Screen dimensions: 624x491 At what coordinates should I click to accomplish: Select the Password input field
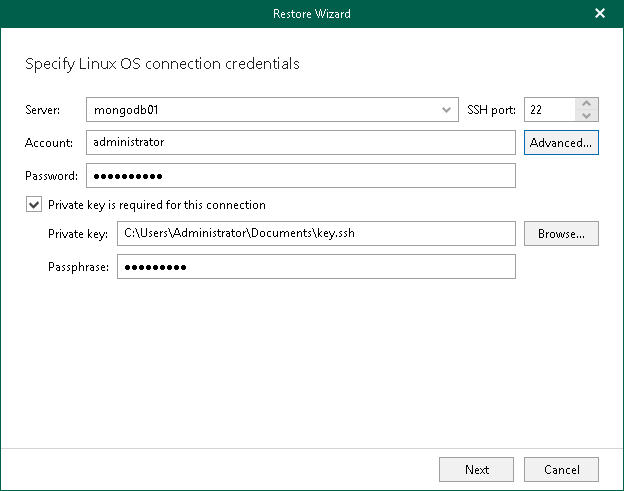click(300, 176)
